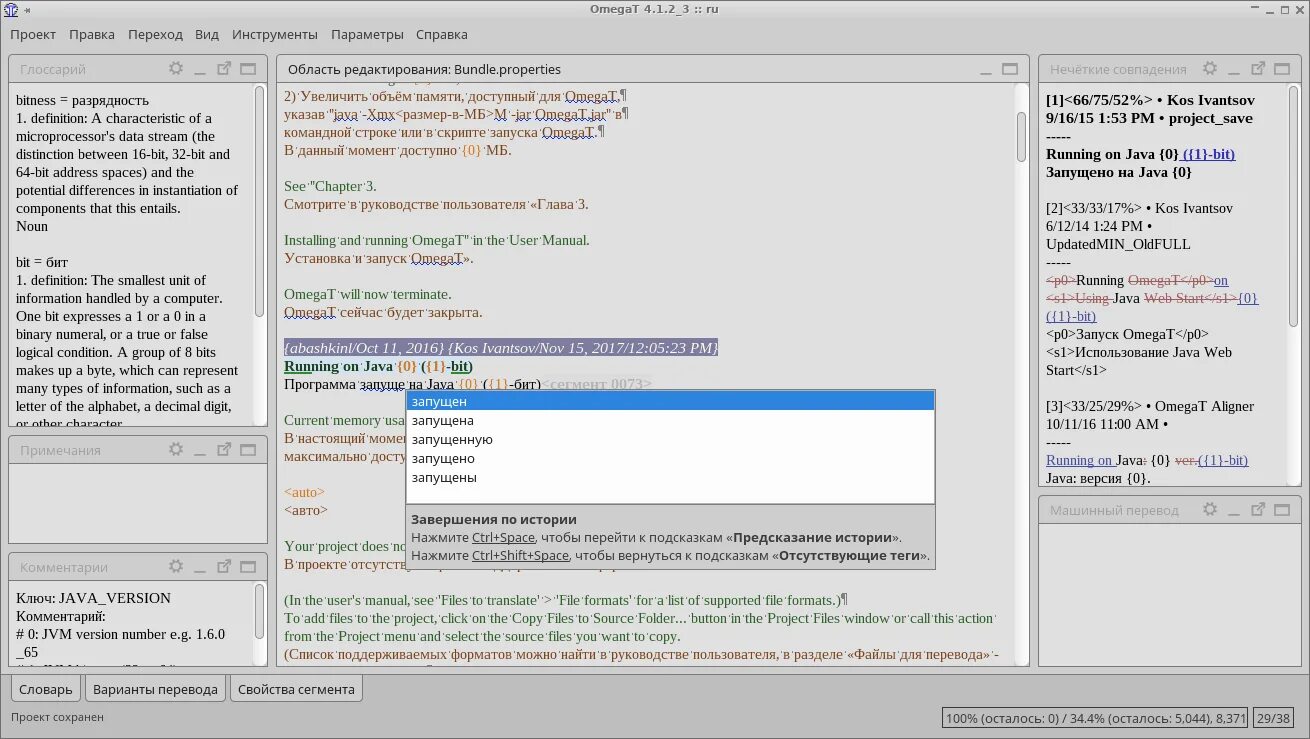This screenshot has width=1310, height=739.
Task: Click the OmegaT application icon in the title bar
Action: [11, 9]
